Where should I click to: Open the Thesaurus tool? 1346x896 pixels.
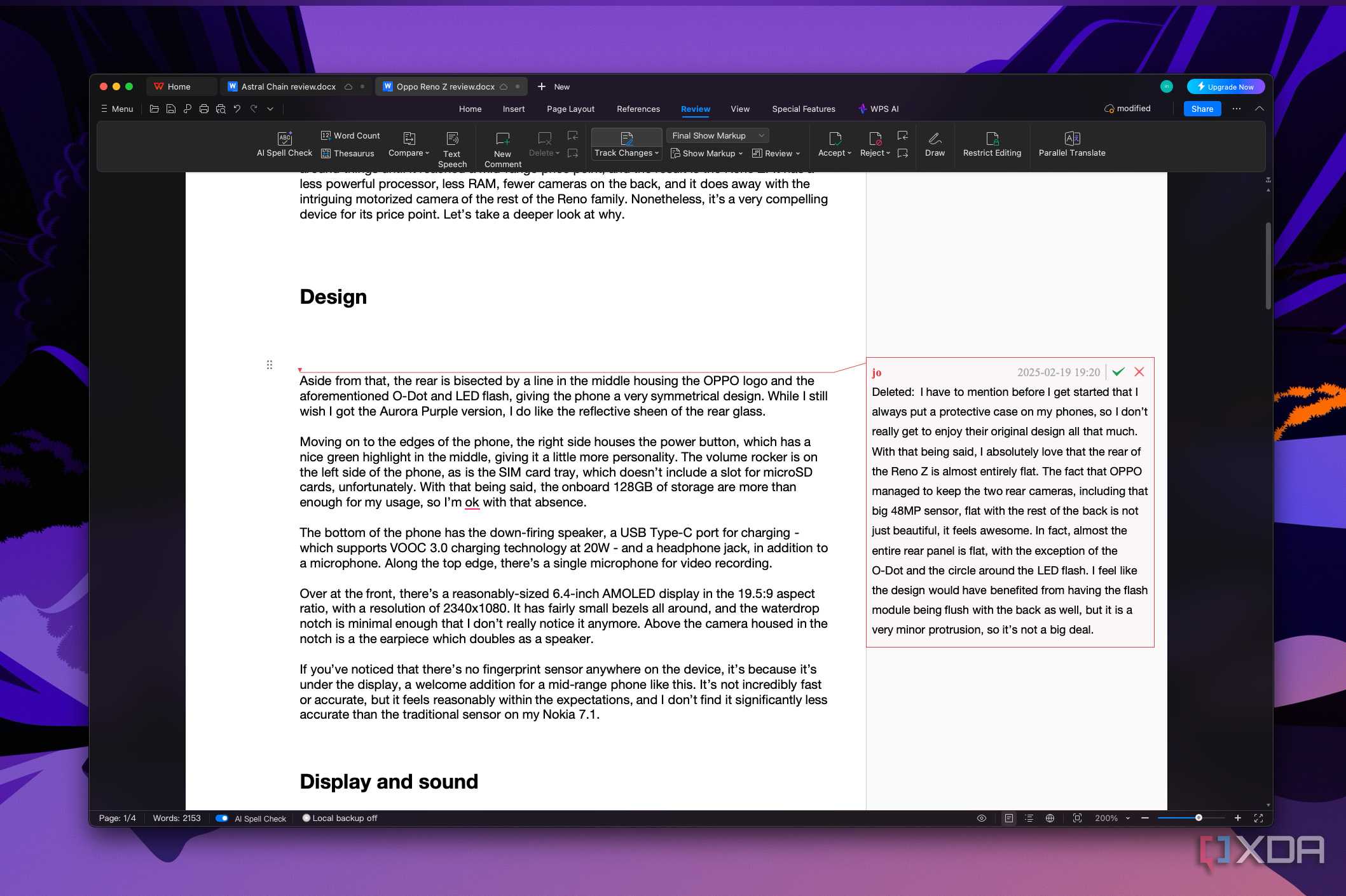(347, 153)
